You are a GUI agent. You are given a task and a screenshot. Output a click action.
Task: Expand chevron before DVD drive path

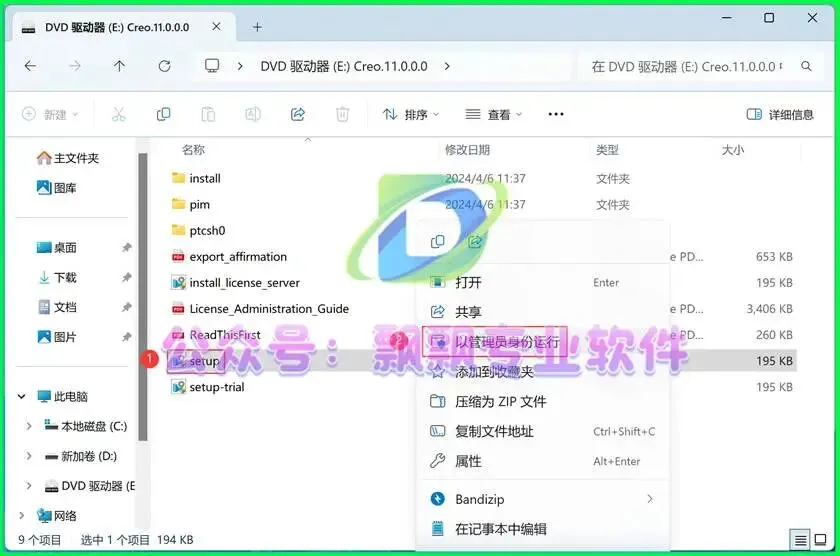240,66
